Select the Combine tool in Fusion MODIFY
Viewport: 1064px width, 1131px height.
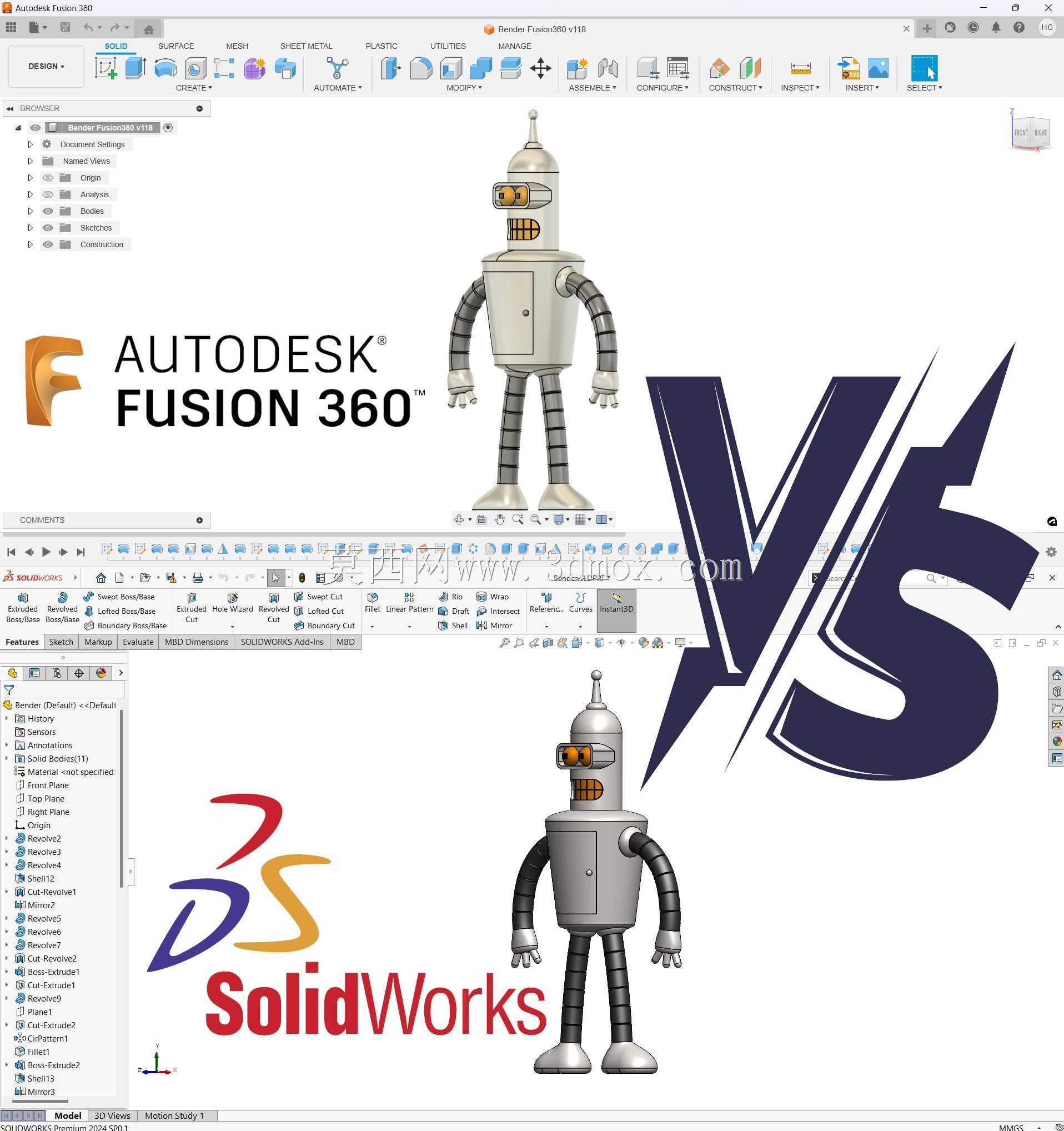coord(480,68)
